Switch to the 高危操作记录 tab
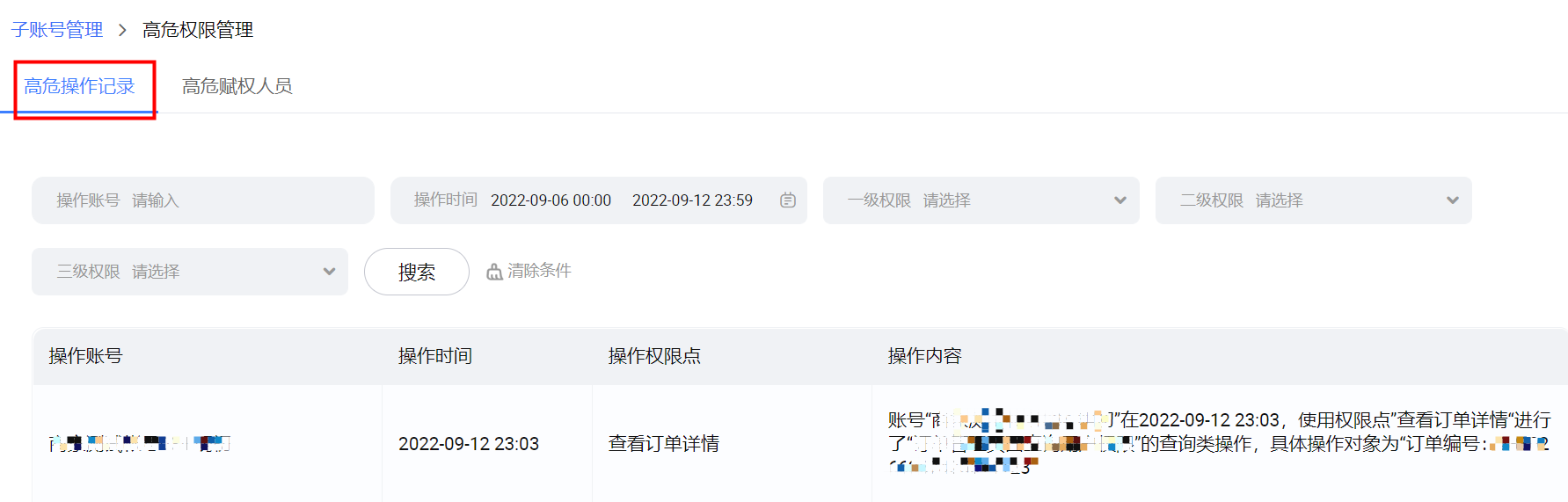Viewport: 1568px width, 502px height. pos(79,86)
